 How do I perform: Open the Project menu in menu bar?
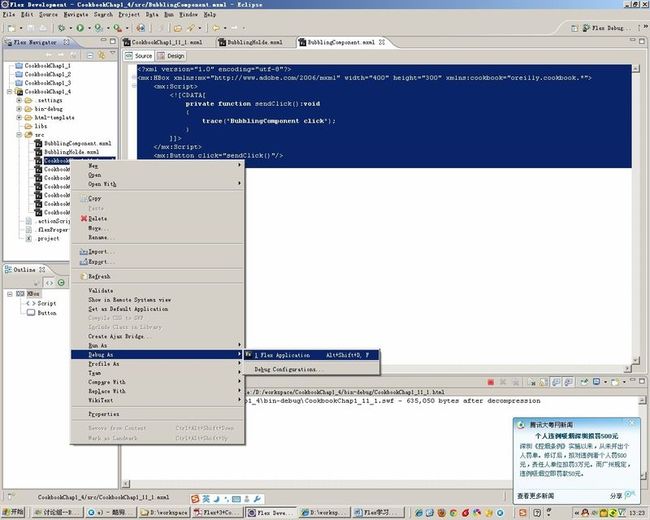pyautogui.click(x=129, y=15)
